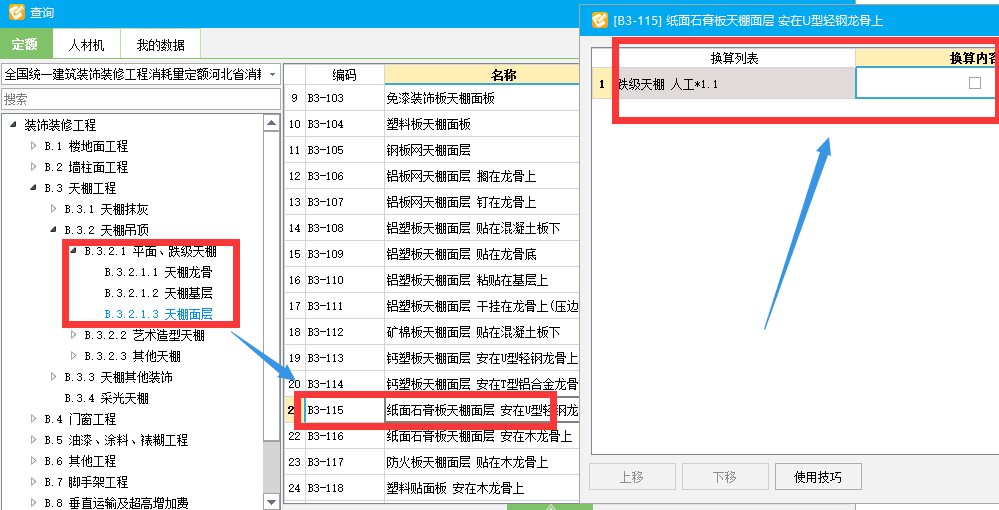Viewport: 999px width, 510px height.
Task: Select B.6 其他工程 tree item
Action: [80, 461]
